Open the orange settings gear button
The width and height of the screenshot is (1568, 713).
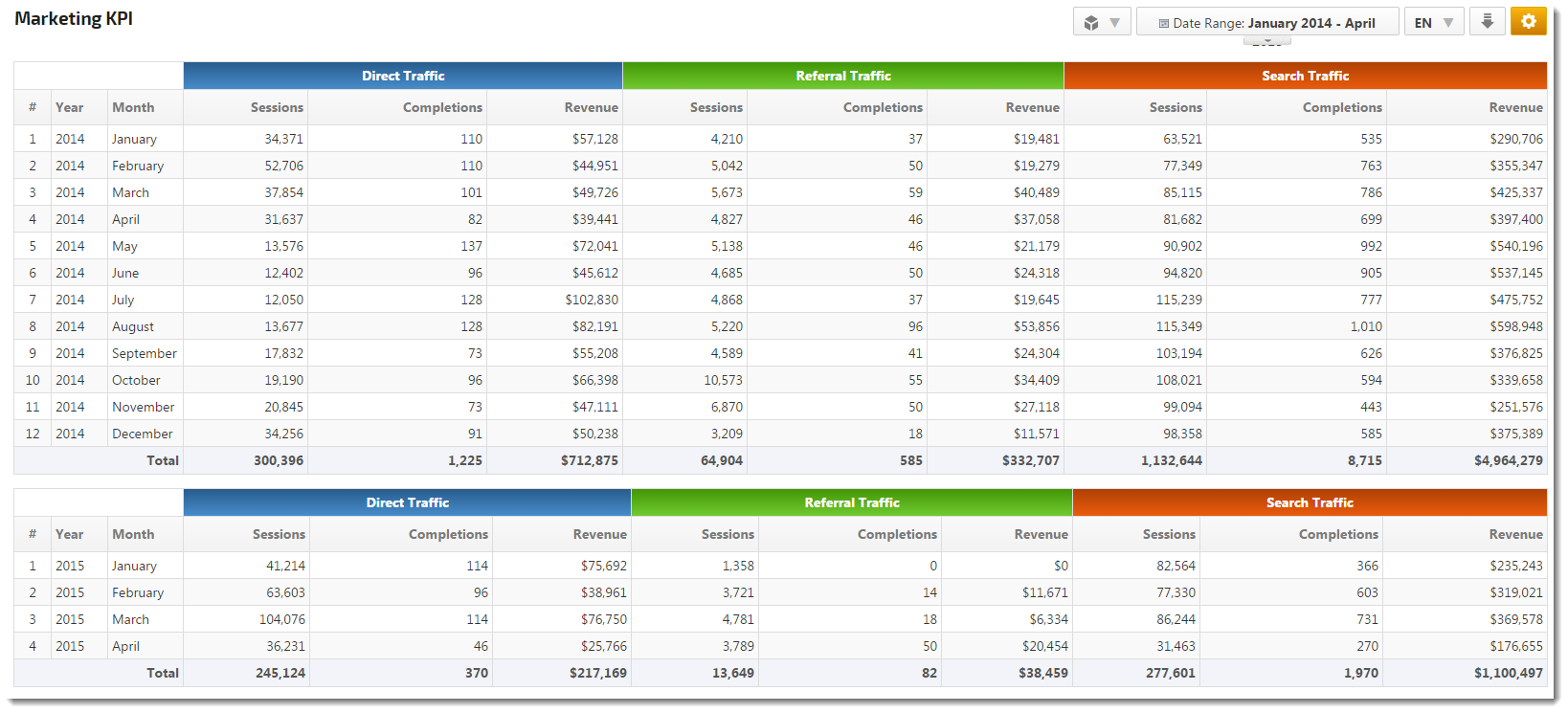pyautogui.click(x=1528, y=21)
